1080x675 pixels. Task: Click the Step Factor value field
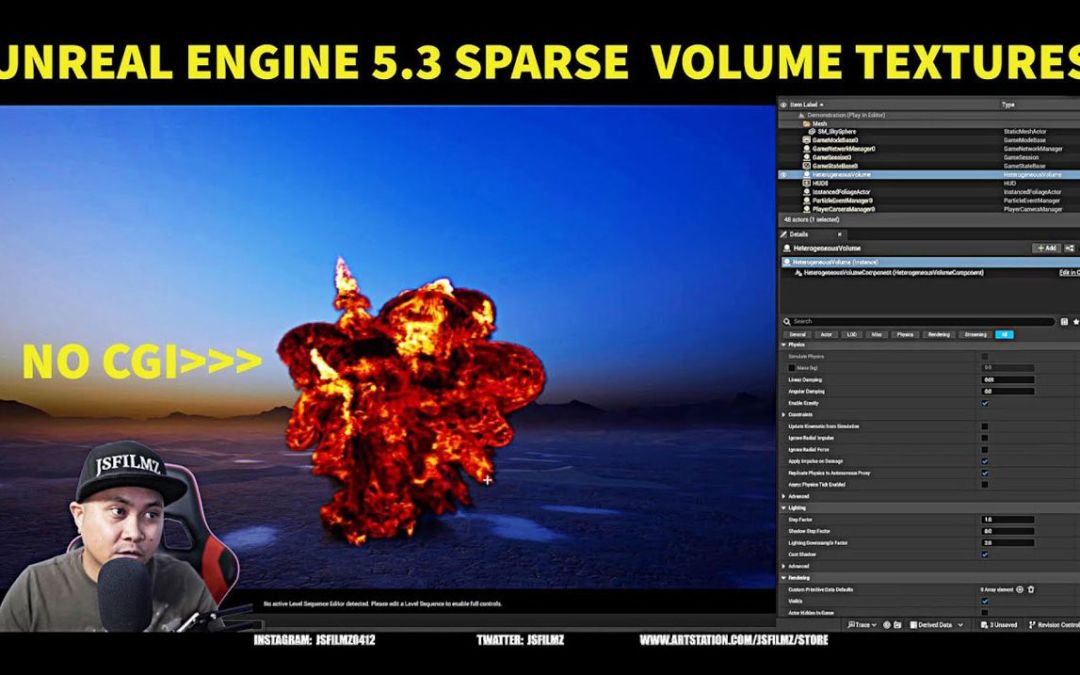click(x=1008, y=519)
